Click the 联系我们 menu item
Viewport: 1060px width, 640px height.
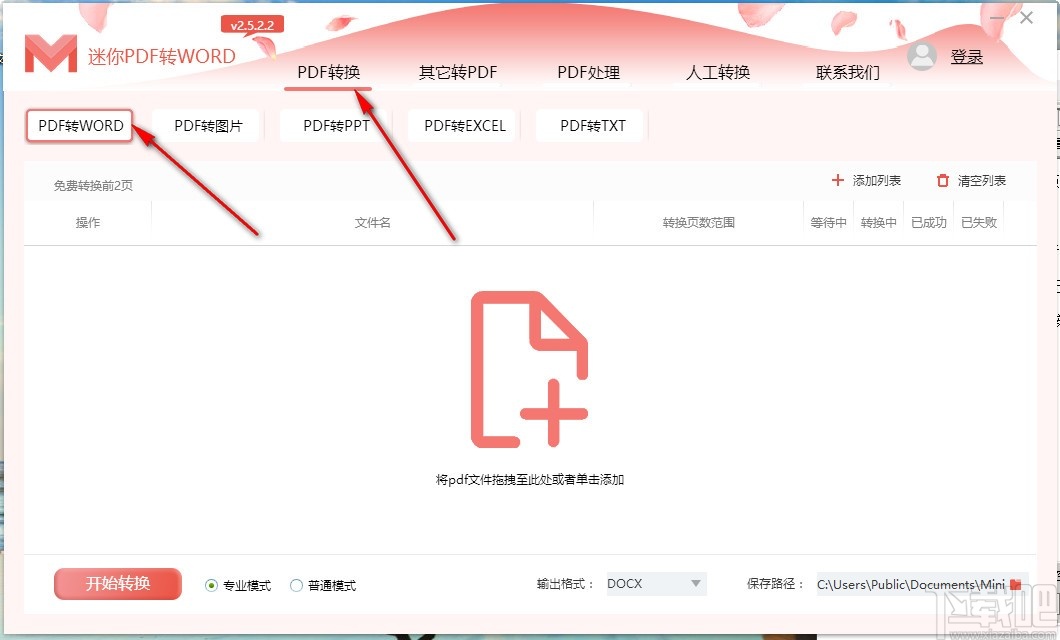[848, 72]
